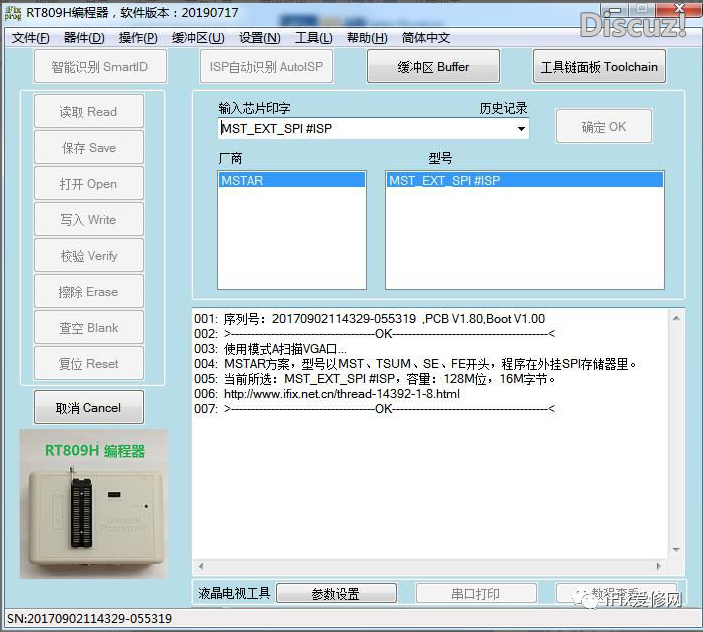Open the 工具链面板 Toolchain panel

point(599,66)
